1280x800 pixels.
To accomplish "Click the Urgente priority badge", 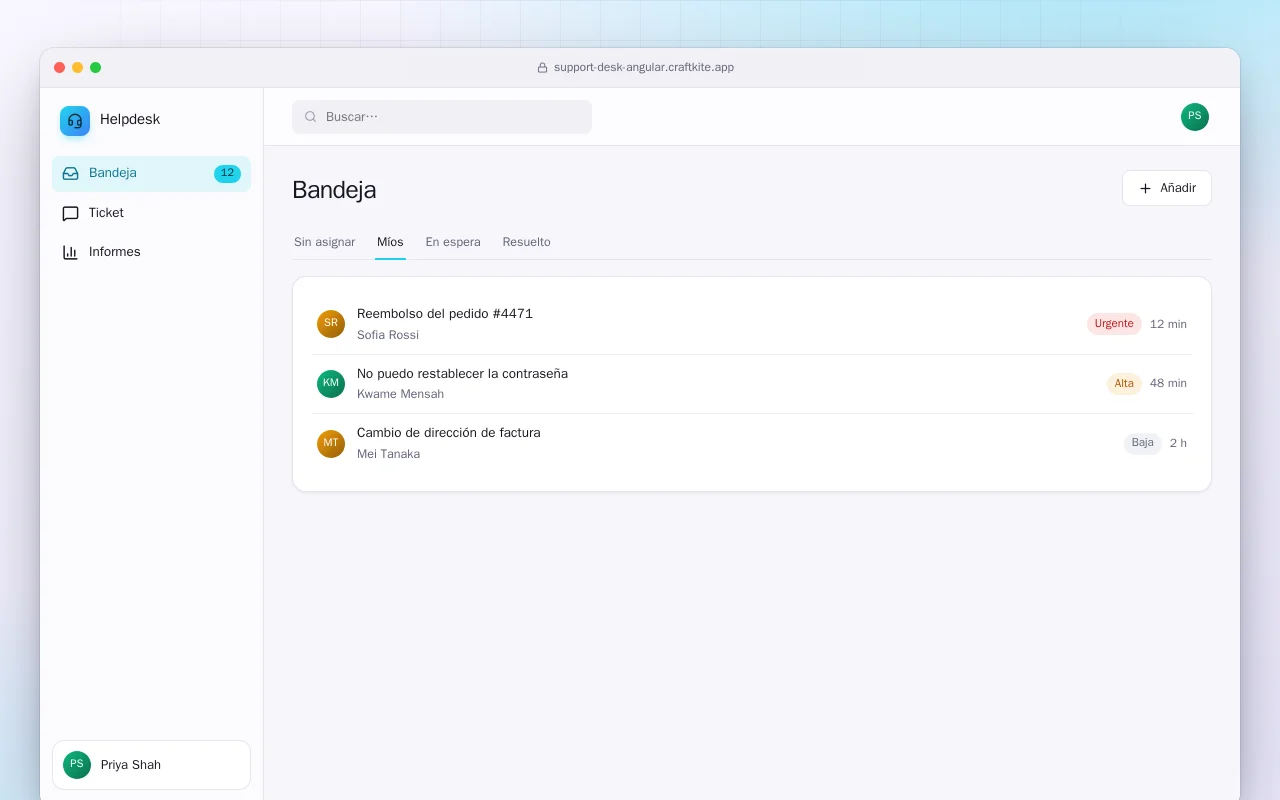I will (1114, 324).
